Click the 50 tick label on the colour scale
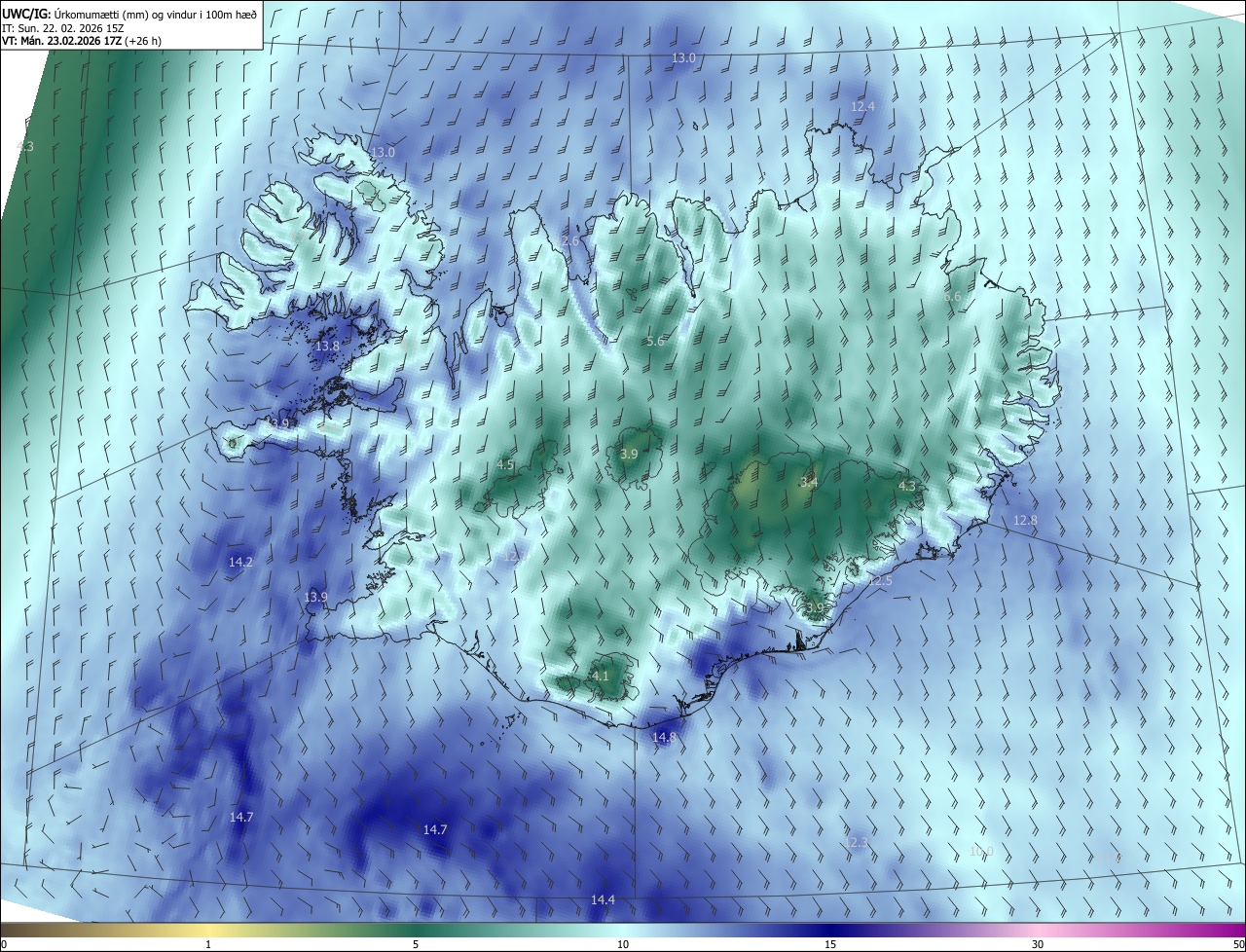The width and height of the screenshot is (1246, 952). 1238,944
